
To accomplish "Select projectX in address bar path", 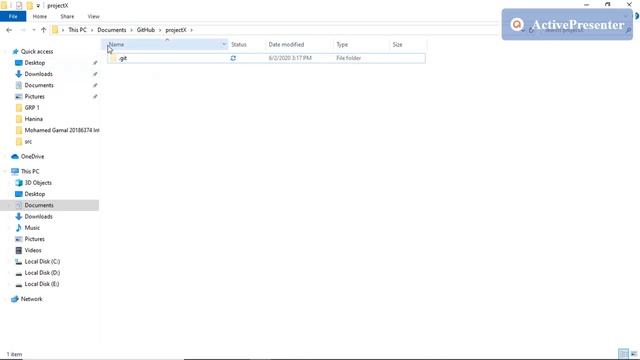I will (176, 30).
